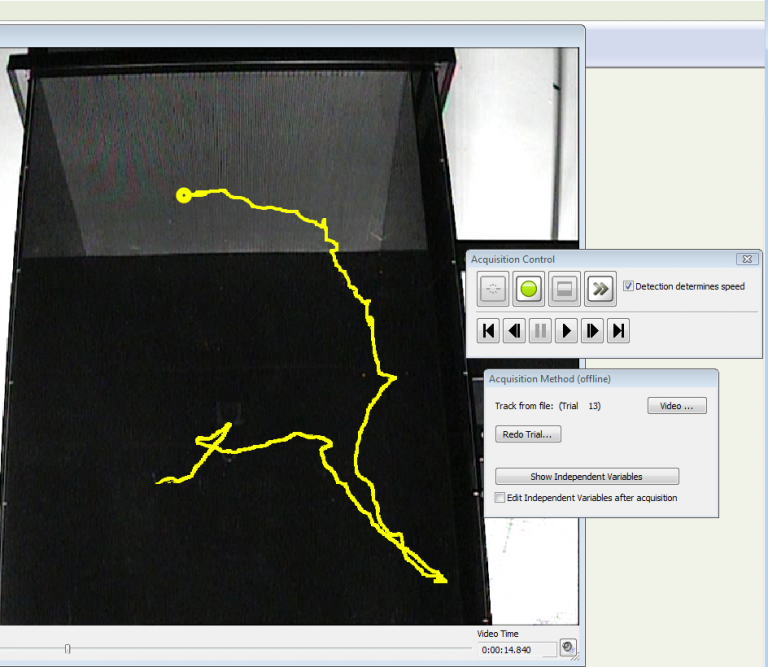768x667 pixels.
Task: Close the Acquisition Control panel
Action: click(746, 259)
